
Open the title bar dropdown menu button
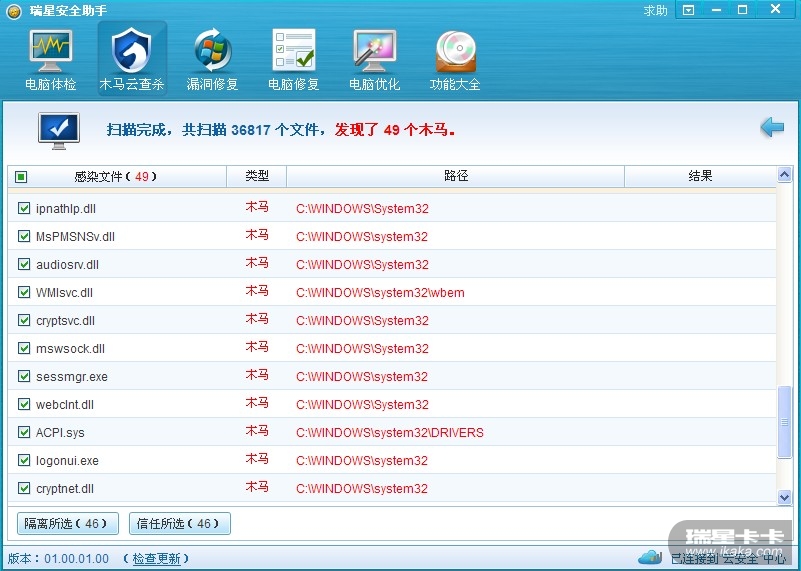(689, 10)
